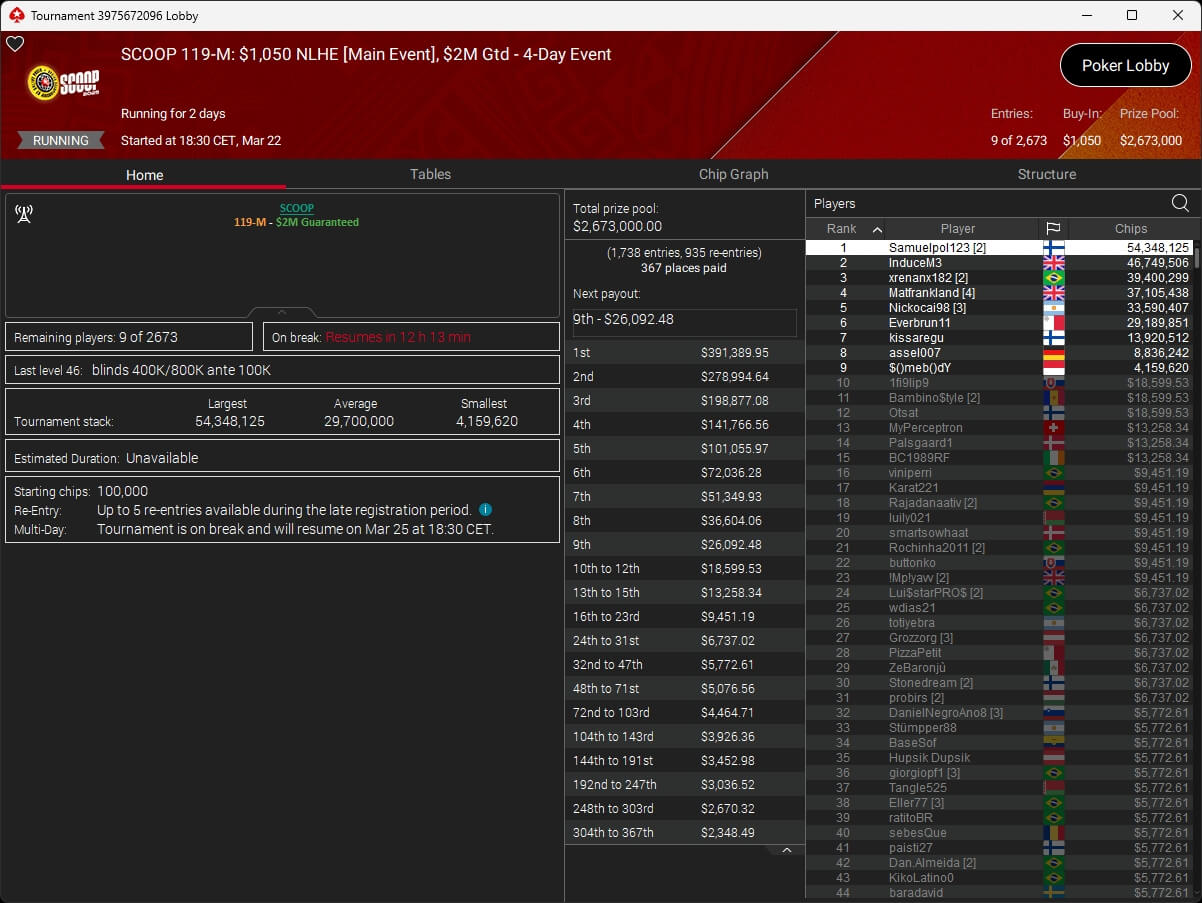
Task: Return to the Poker Lobby
Action: click(x=1125, y=66)
